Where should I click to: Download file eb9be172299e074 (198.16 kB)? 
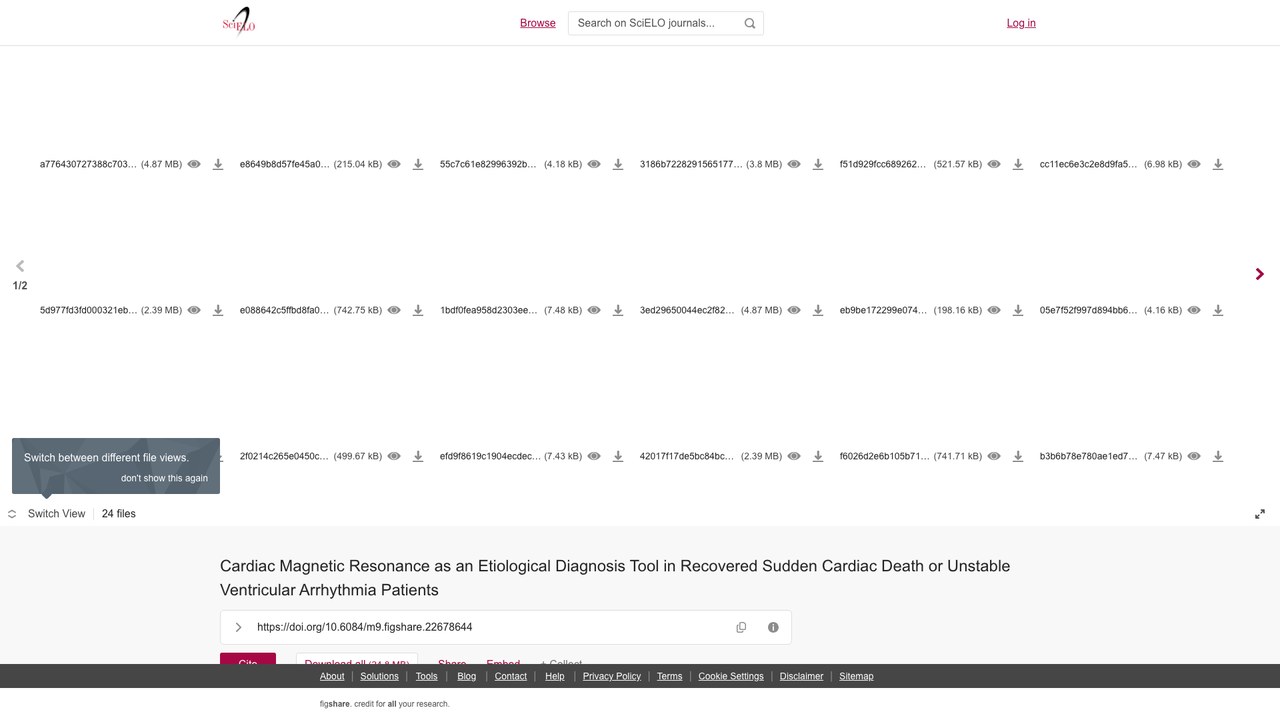(x=1018, y=310)
